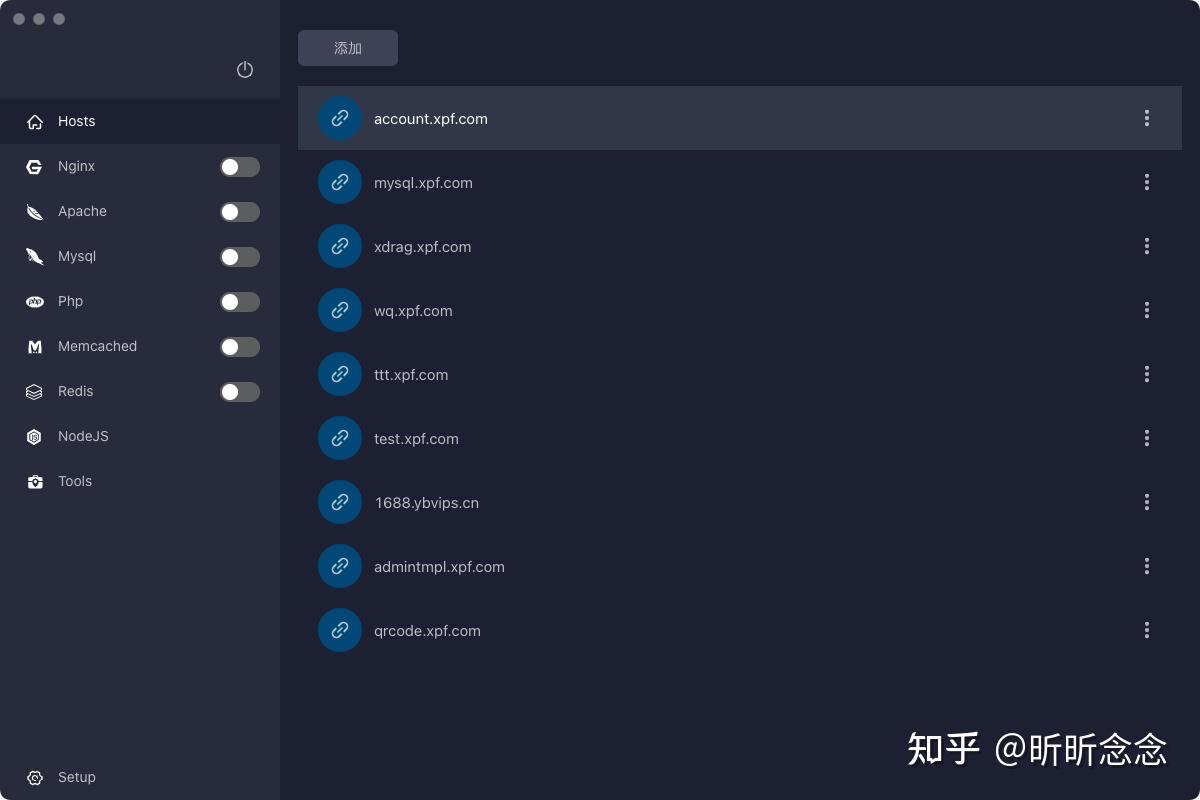Open the Hosts menu entry
Screen dimensions: 1200x800
tap(77, 121)
